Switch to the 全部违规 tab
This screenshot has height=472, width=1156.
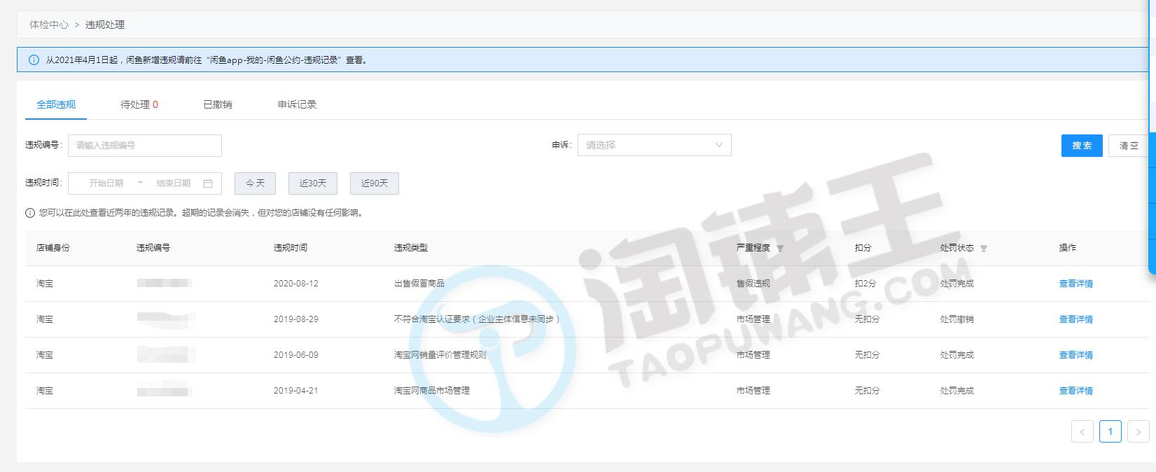click(56, 105)
